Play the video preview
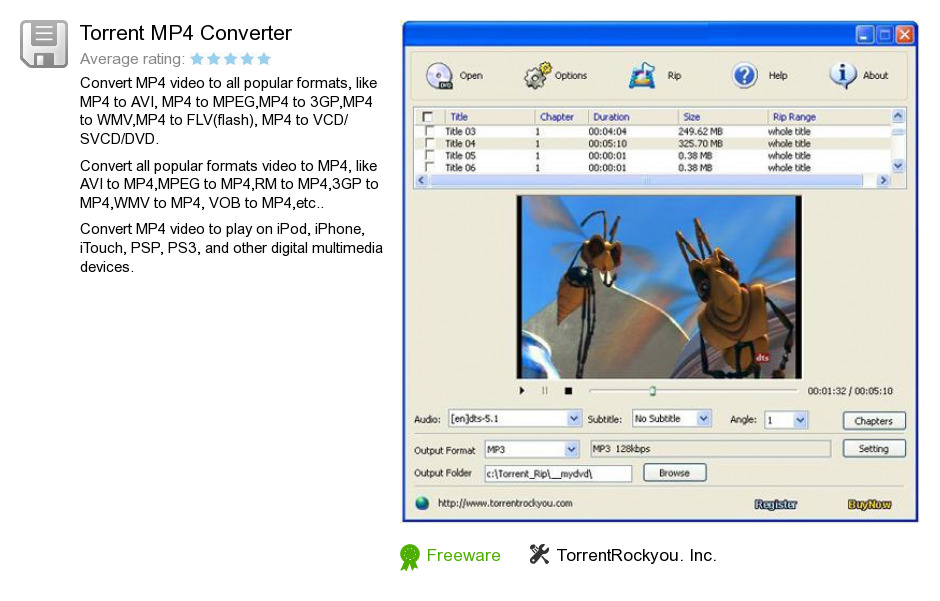 coord(522,391)
